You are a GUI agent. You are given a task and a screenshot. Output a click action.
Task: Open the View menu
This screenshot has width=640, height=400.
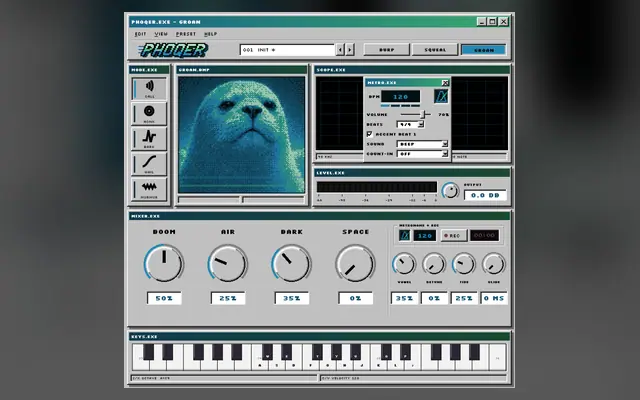point(161,34)
